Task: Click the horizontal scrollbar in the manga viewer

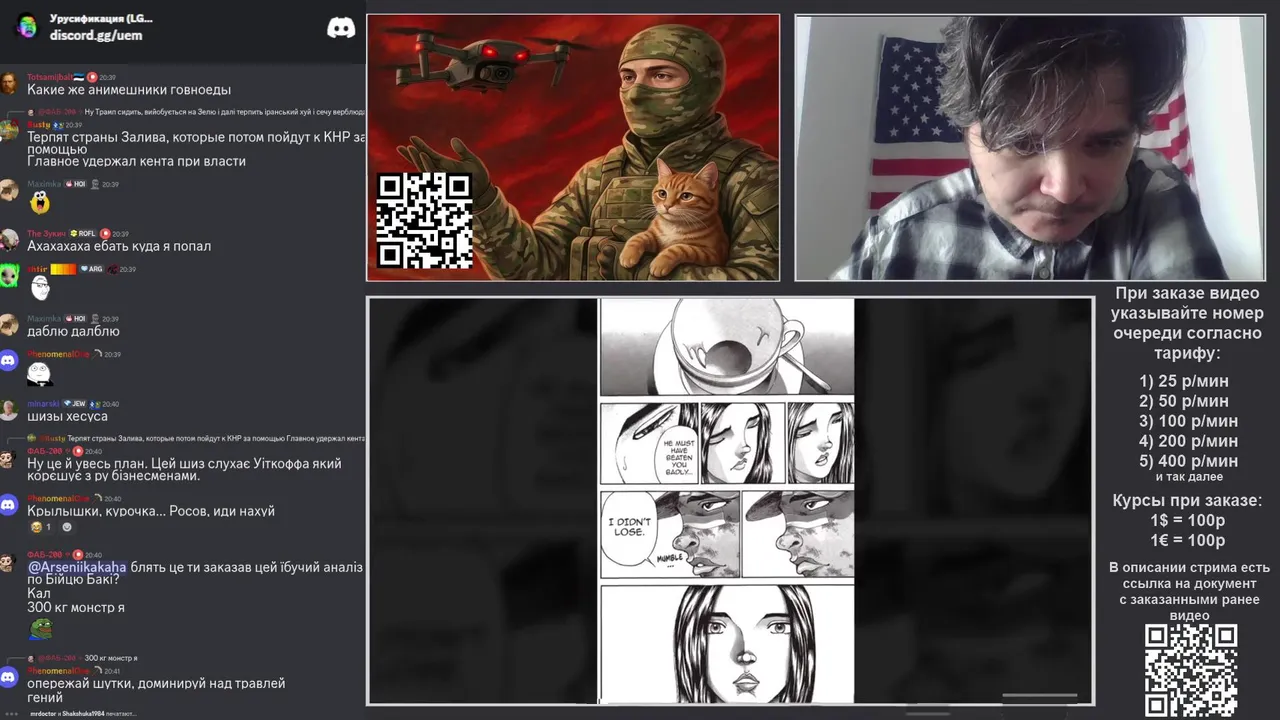Action: [1040, 694]
